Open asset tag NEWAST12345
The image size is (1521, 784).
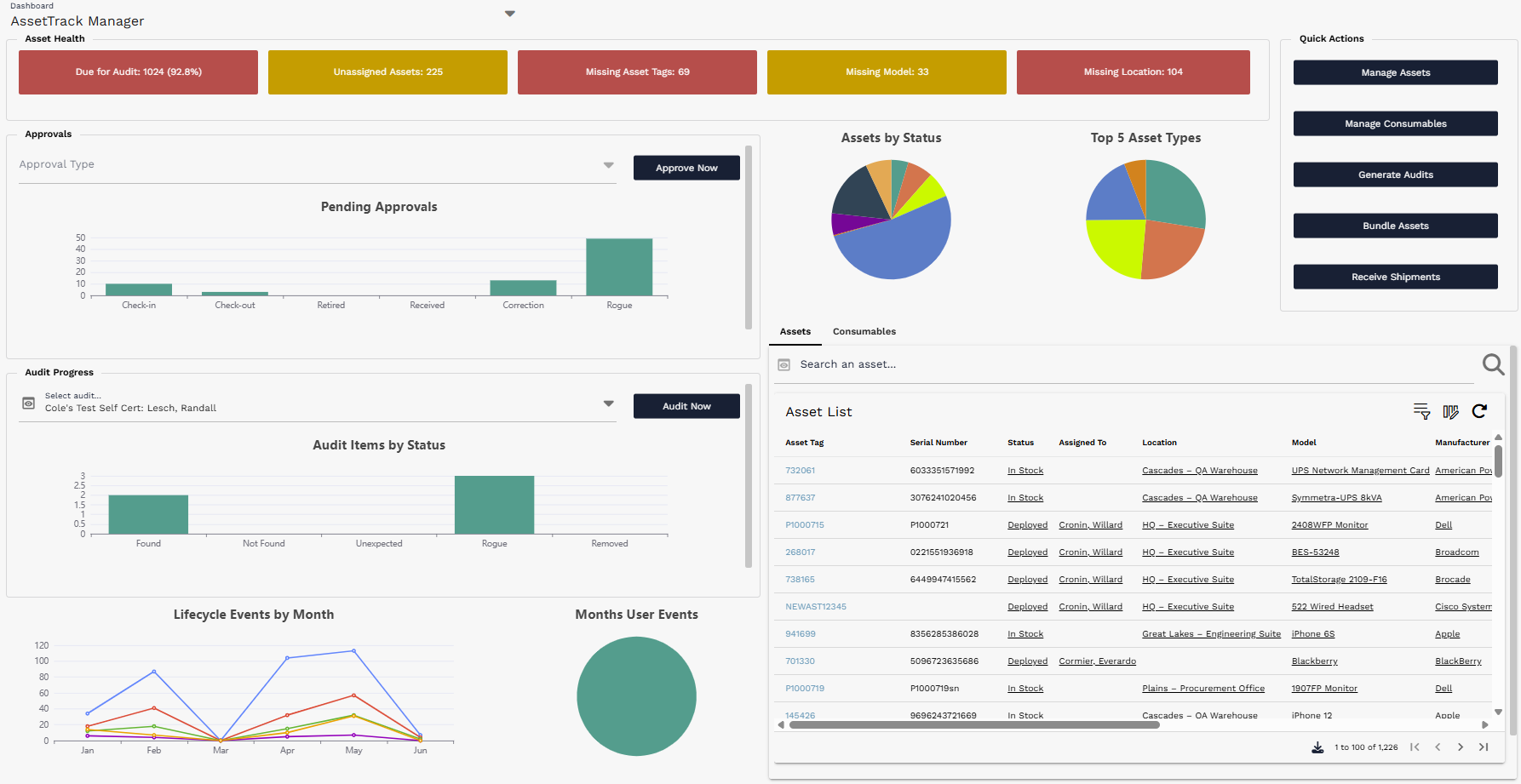point(816,607)
